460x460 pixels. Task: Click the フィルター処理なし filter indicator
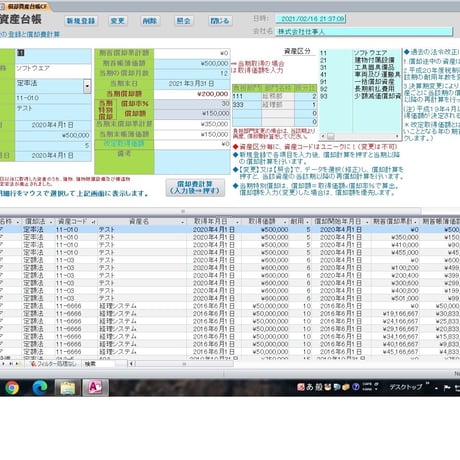pos(54,364)
